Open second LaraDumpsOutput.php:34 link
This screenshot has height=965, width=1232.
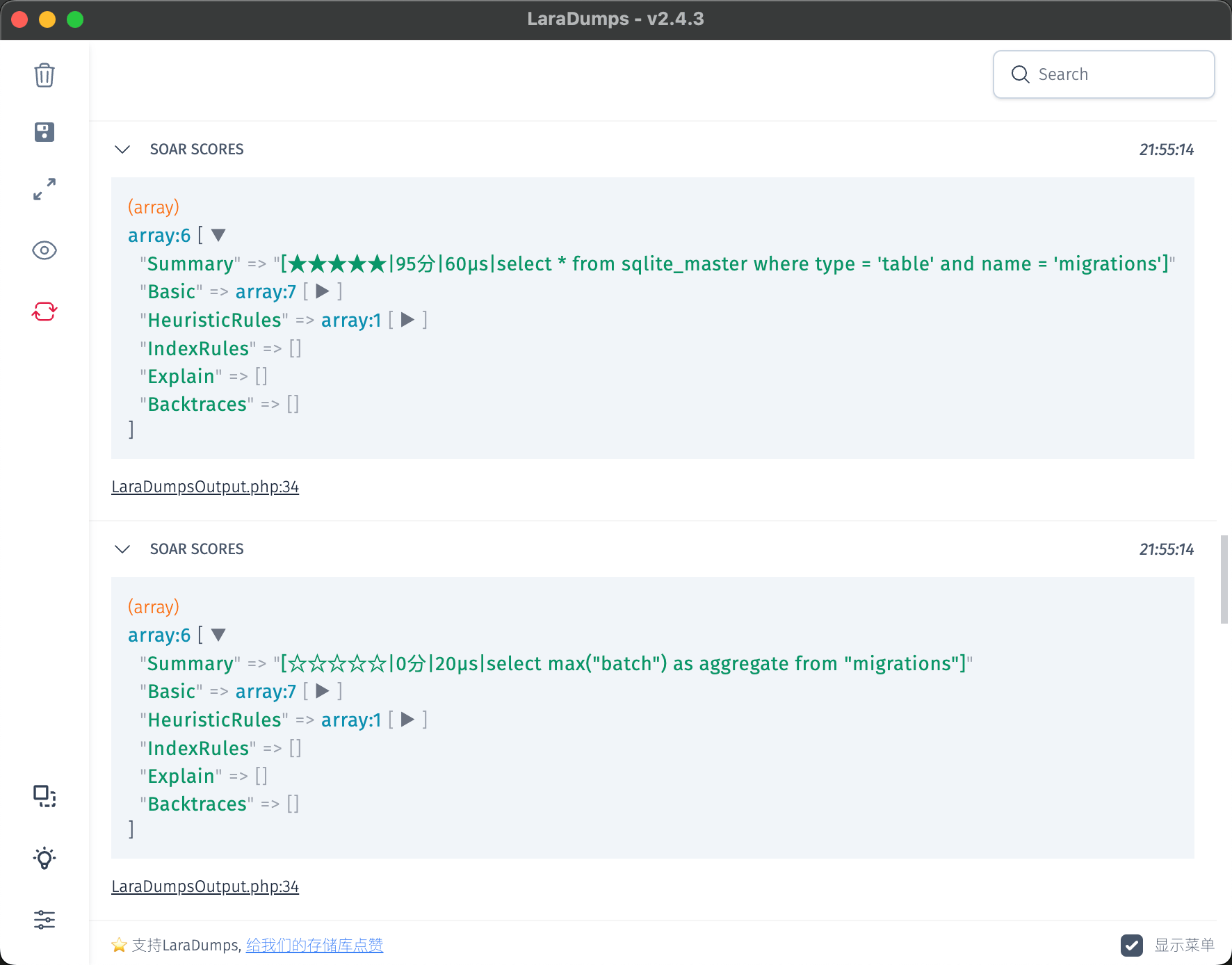205,886
